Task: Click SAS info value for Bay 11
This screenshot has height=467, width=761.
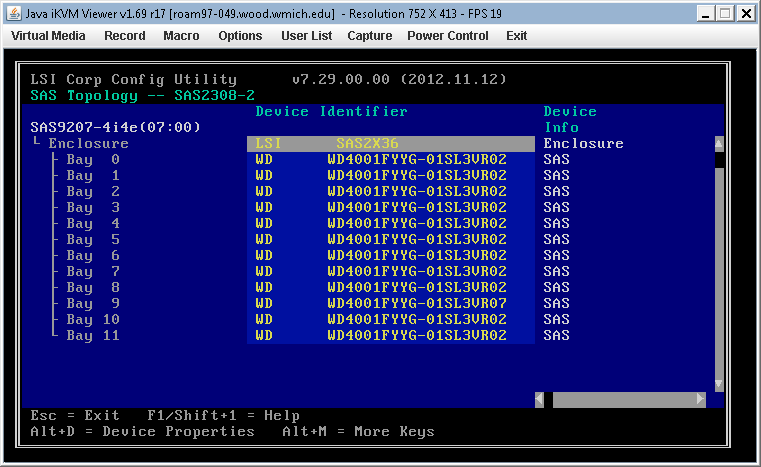Action: pyautogui.click(x=556, y=335)
